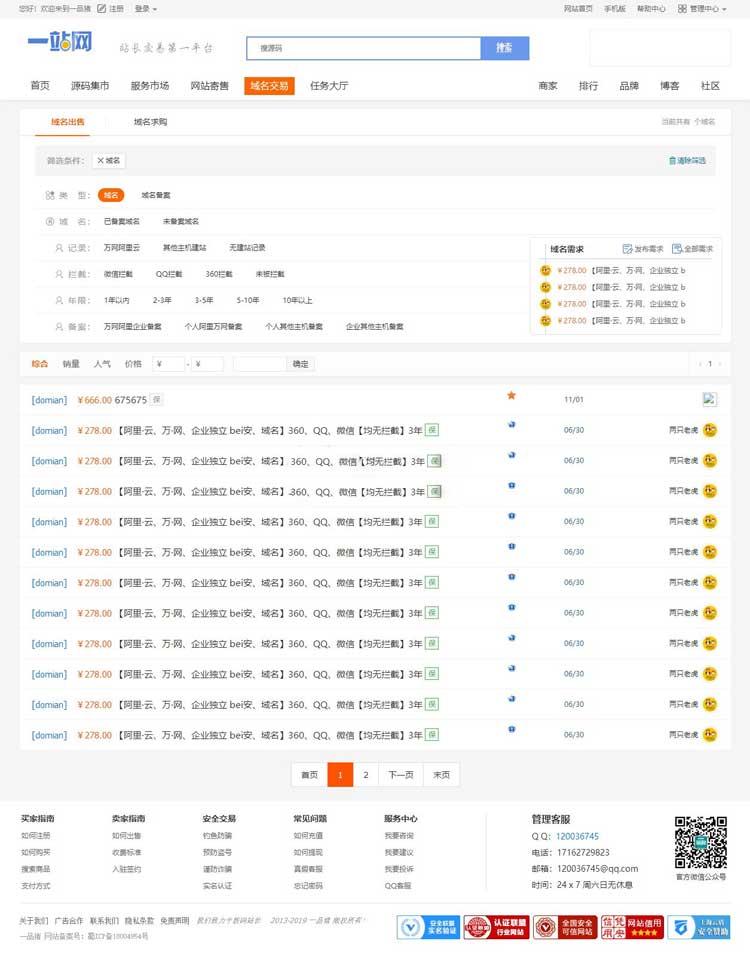Click the 一站网 site logo
Image resolution: width=750 pixels, height=953 pixels.
pyautogui.click(x=59, y=43)
